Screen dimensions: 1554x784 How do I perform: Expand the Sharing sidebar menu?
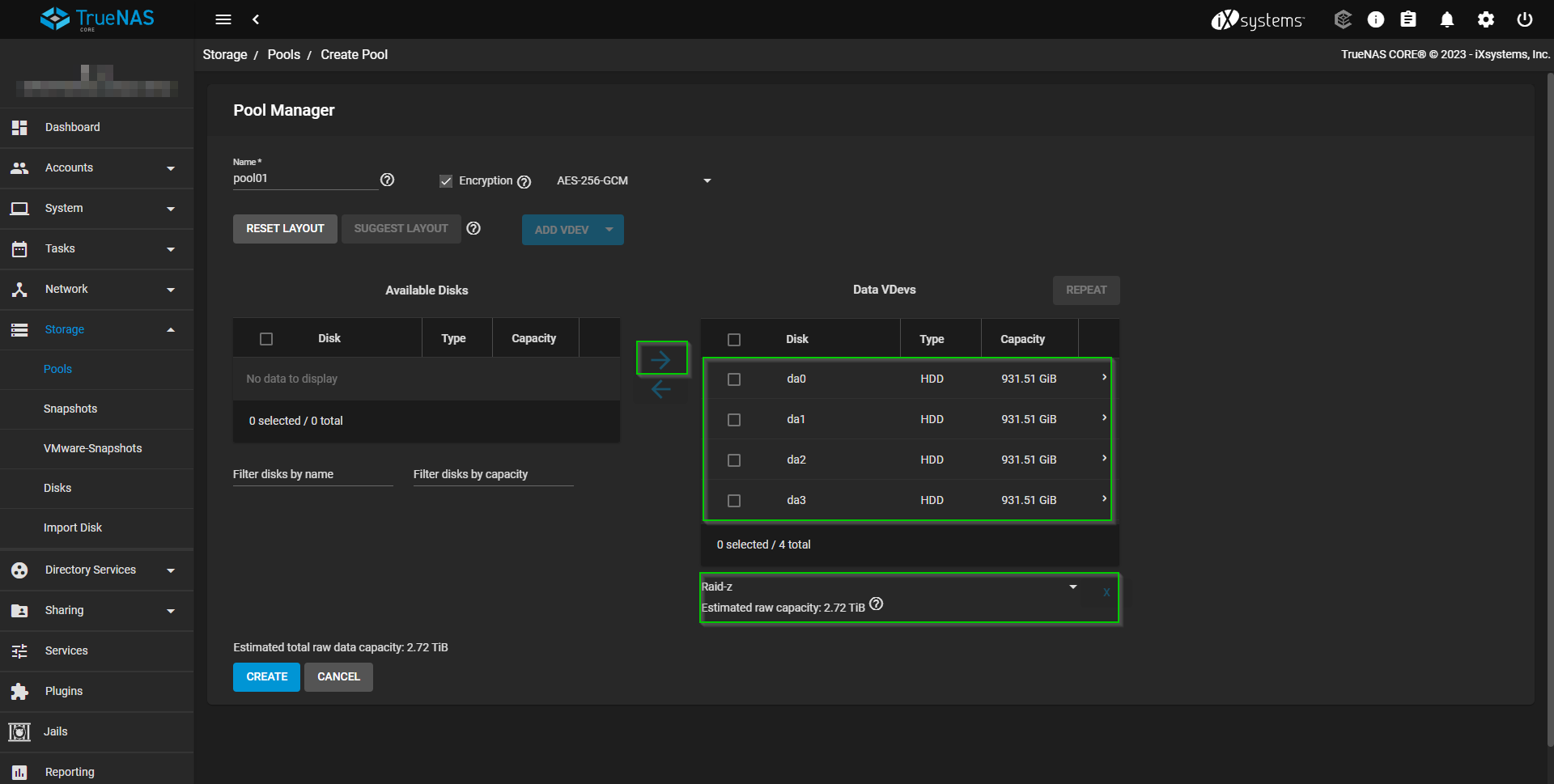coord(96,611)
